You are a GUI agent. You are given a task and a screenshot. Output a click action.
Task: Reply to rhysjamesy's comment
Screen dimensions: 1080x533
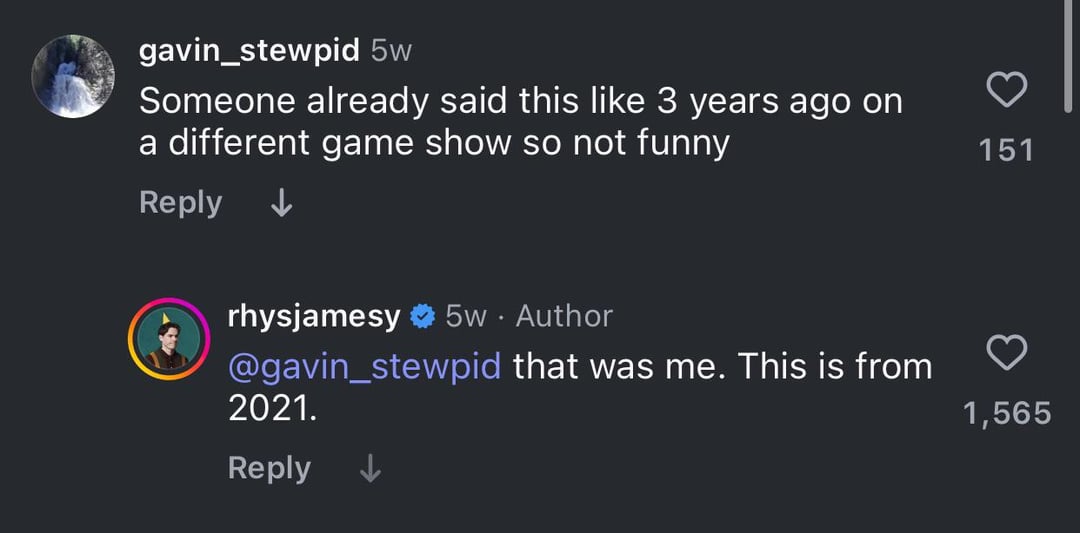pos(269,467)
